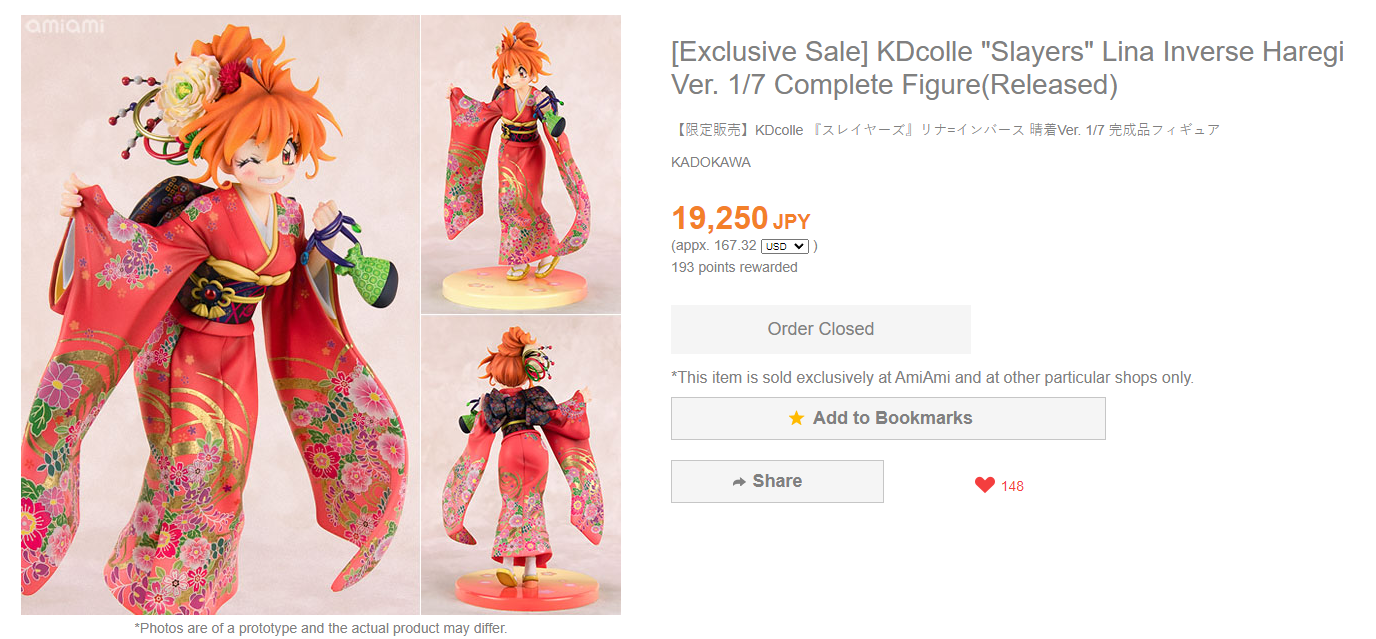The height and width of the screenshot is (639, 1376).
Task: Click the Japanese product name line
Action: click(x=945, y=130)
